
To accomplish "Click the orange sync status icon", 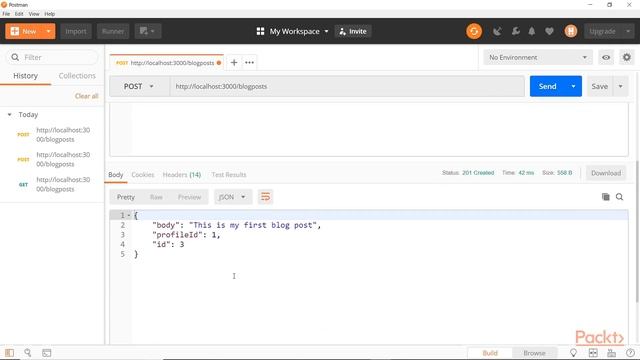I will pyautogui.click(x=474, y=31).
